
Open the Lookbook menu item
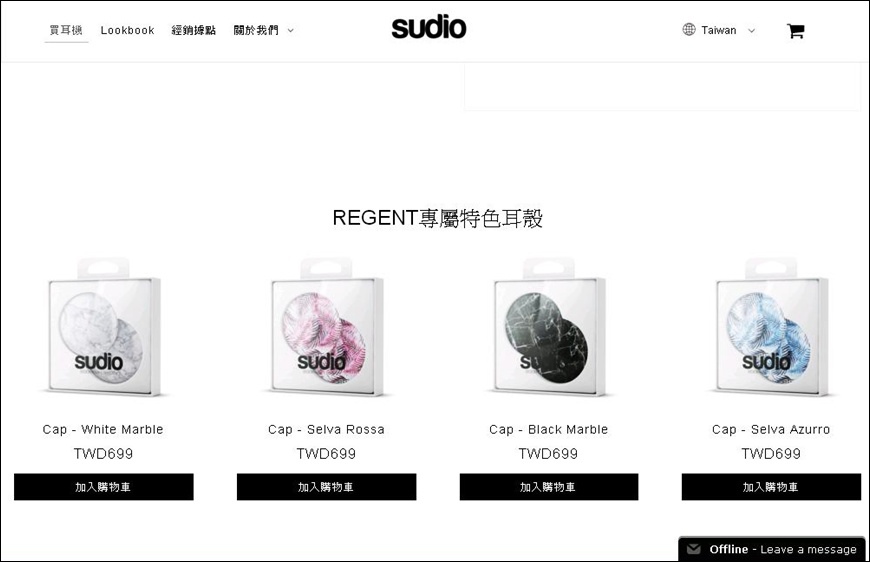click(x=128, y=31)
